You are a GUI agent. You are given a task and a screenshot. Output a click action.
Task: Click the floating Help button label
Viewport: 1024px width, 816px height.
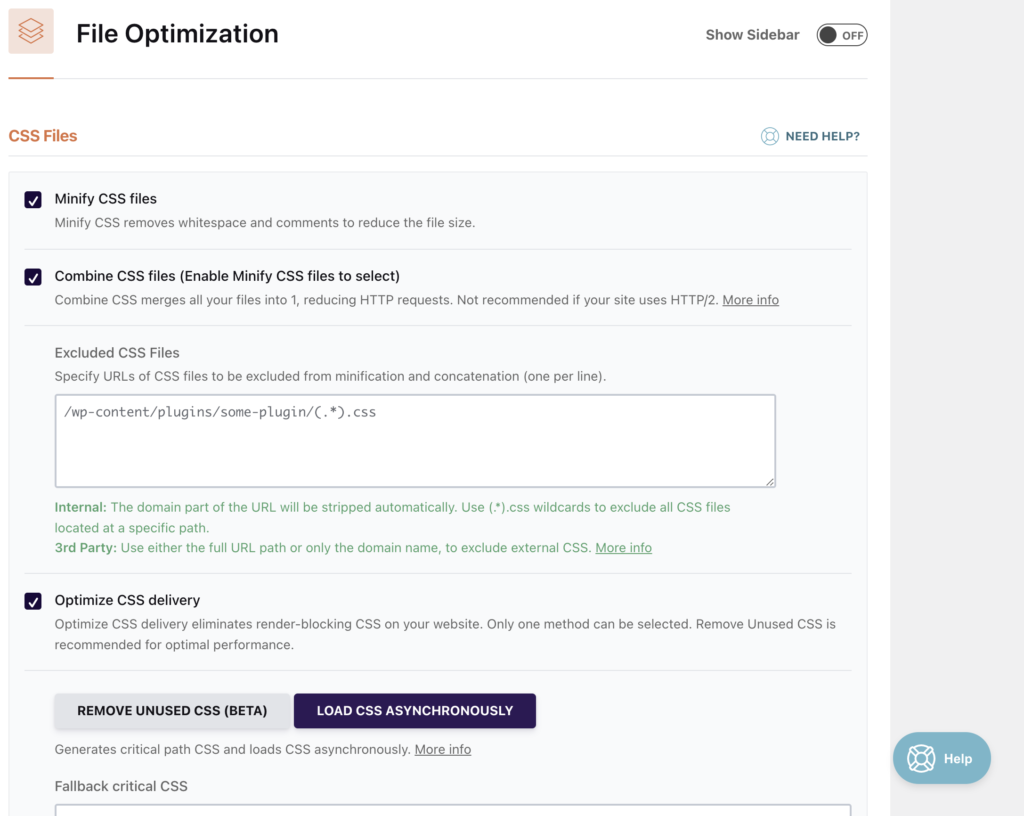click(957, 759)
